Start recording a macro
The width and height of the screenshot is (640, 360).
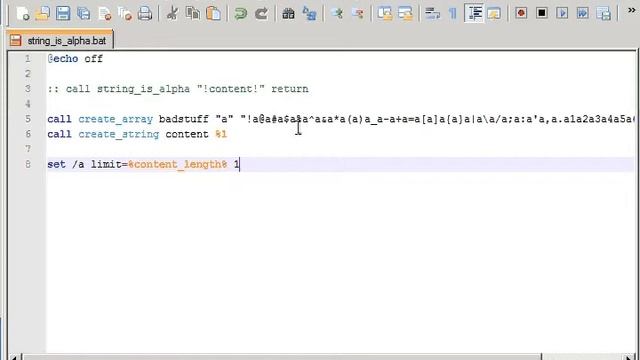521,13
